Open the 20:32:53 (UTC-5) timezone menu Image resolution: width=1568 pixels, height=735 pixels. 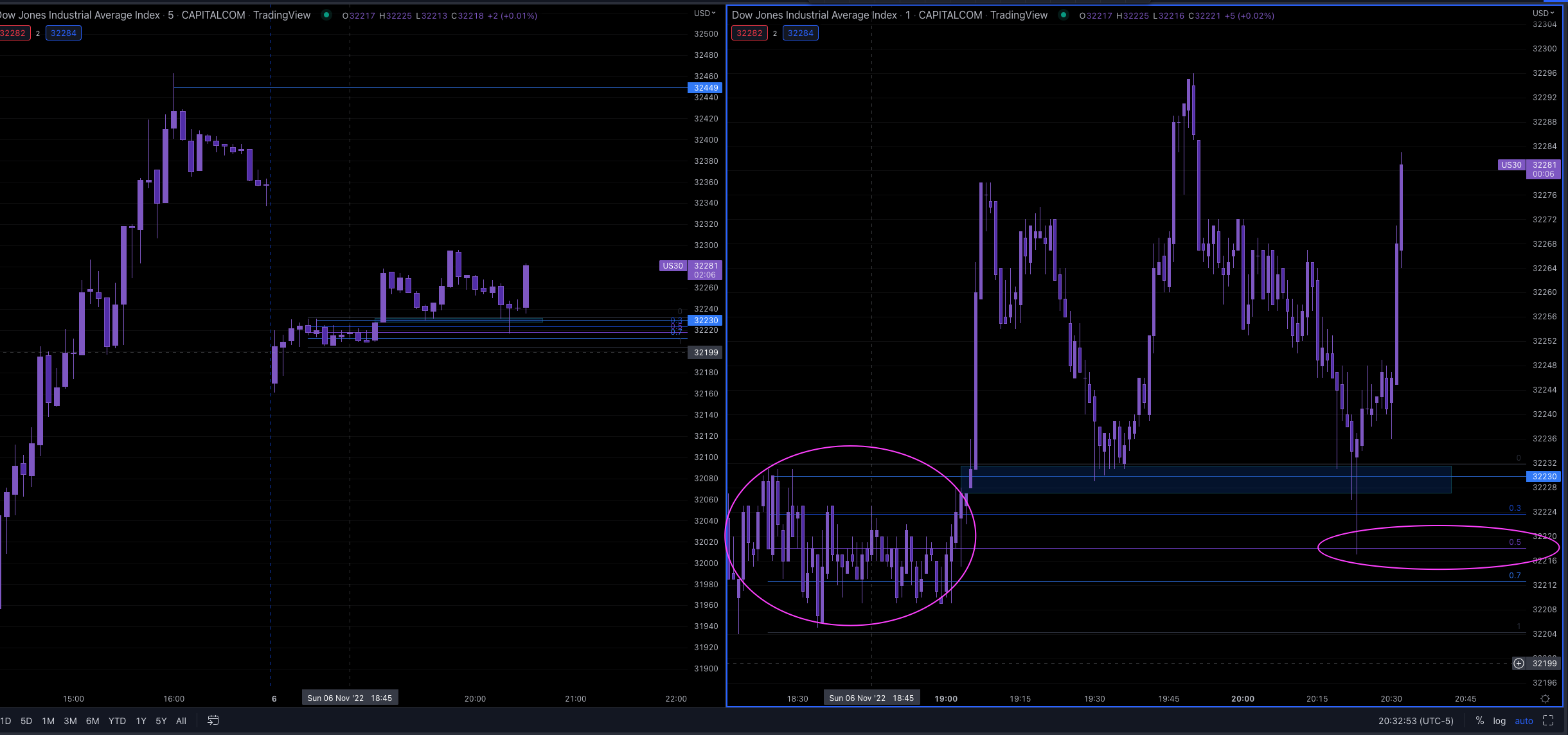click(1416, 721)
